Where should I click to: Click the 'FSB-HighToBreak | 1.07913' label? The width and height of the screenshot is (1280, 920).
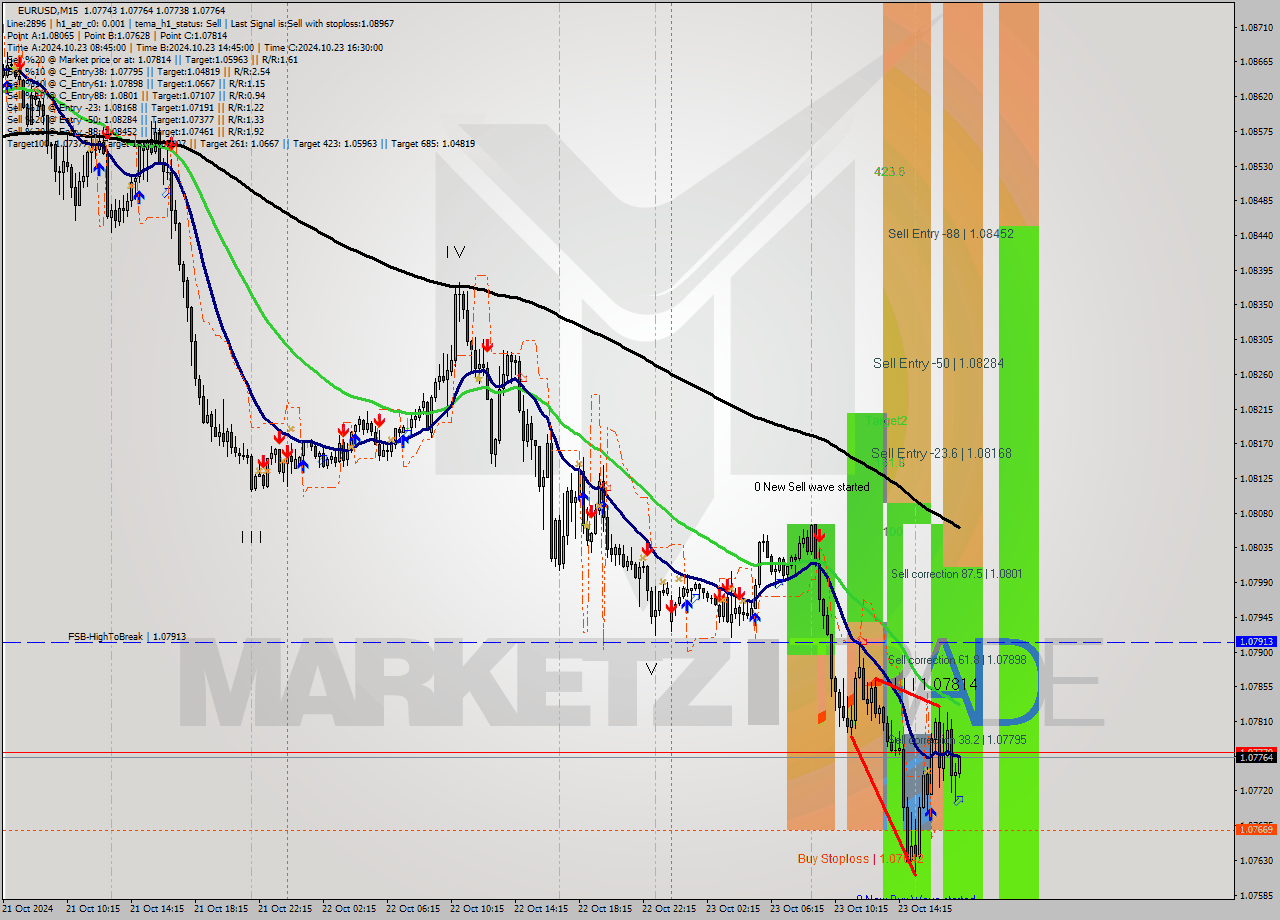tap(127, 636)
